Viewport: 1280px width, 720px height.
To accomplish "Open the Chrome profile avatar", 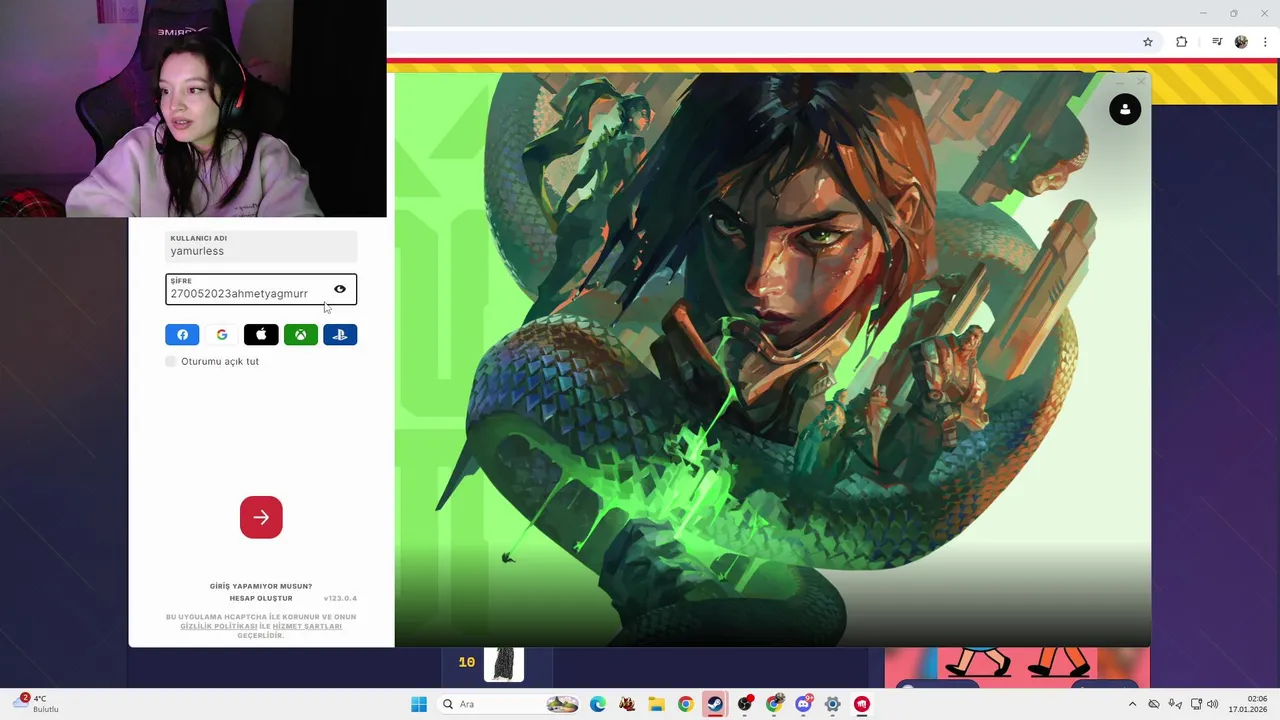I will point(1241,42).
